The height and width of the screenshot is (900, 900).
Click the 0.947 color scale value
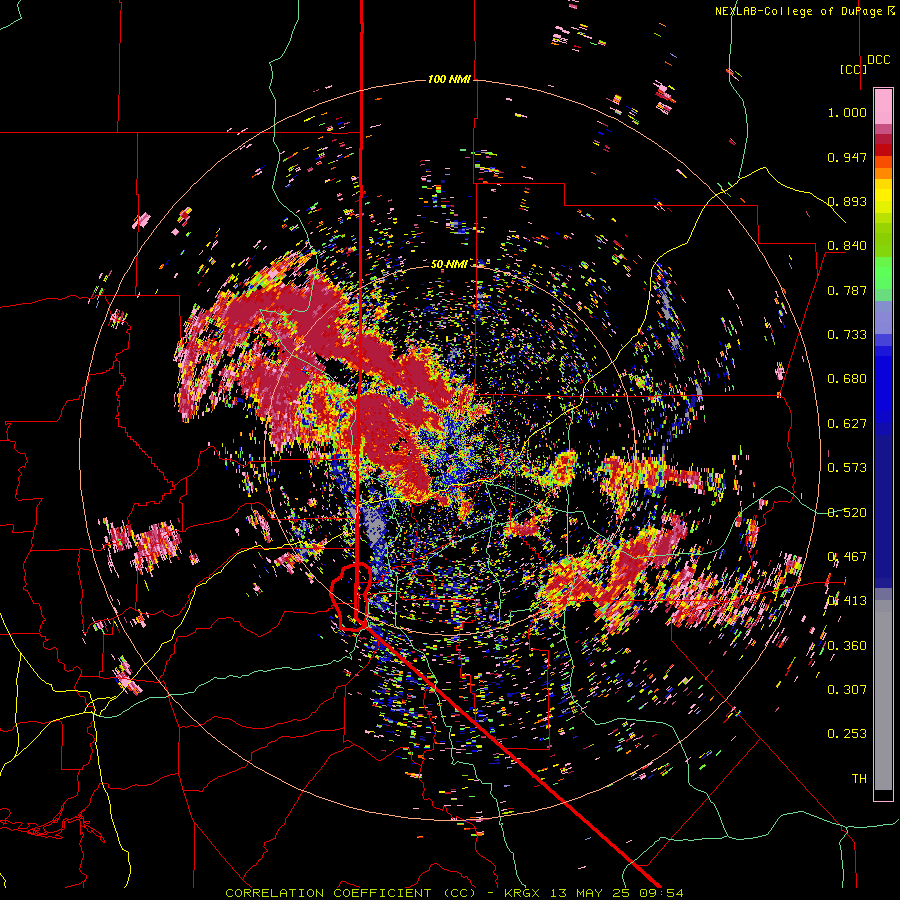pyautogui.click(x=847, y=157)
